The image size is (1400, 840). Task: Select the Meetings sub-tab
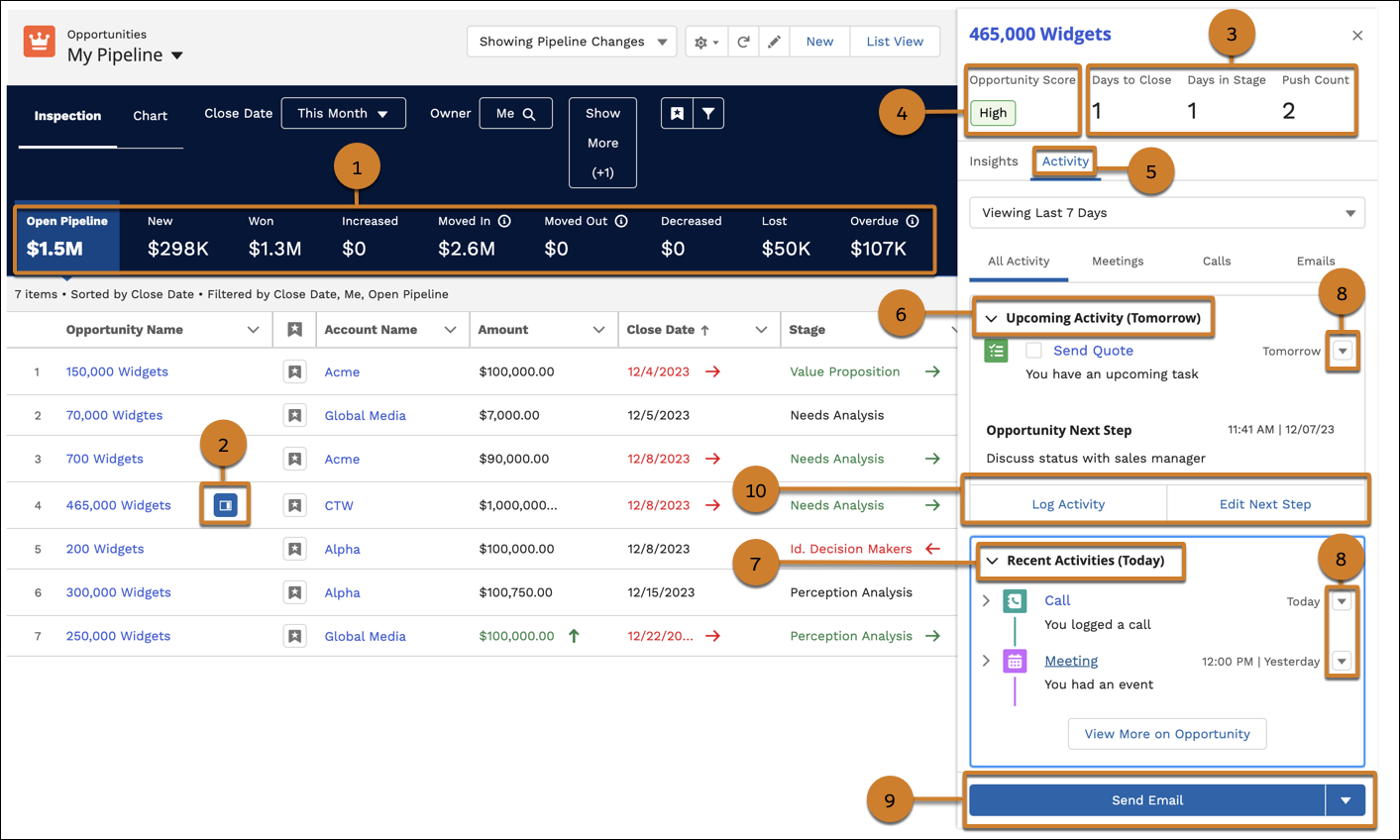[x=1118, y=262]
